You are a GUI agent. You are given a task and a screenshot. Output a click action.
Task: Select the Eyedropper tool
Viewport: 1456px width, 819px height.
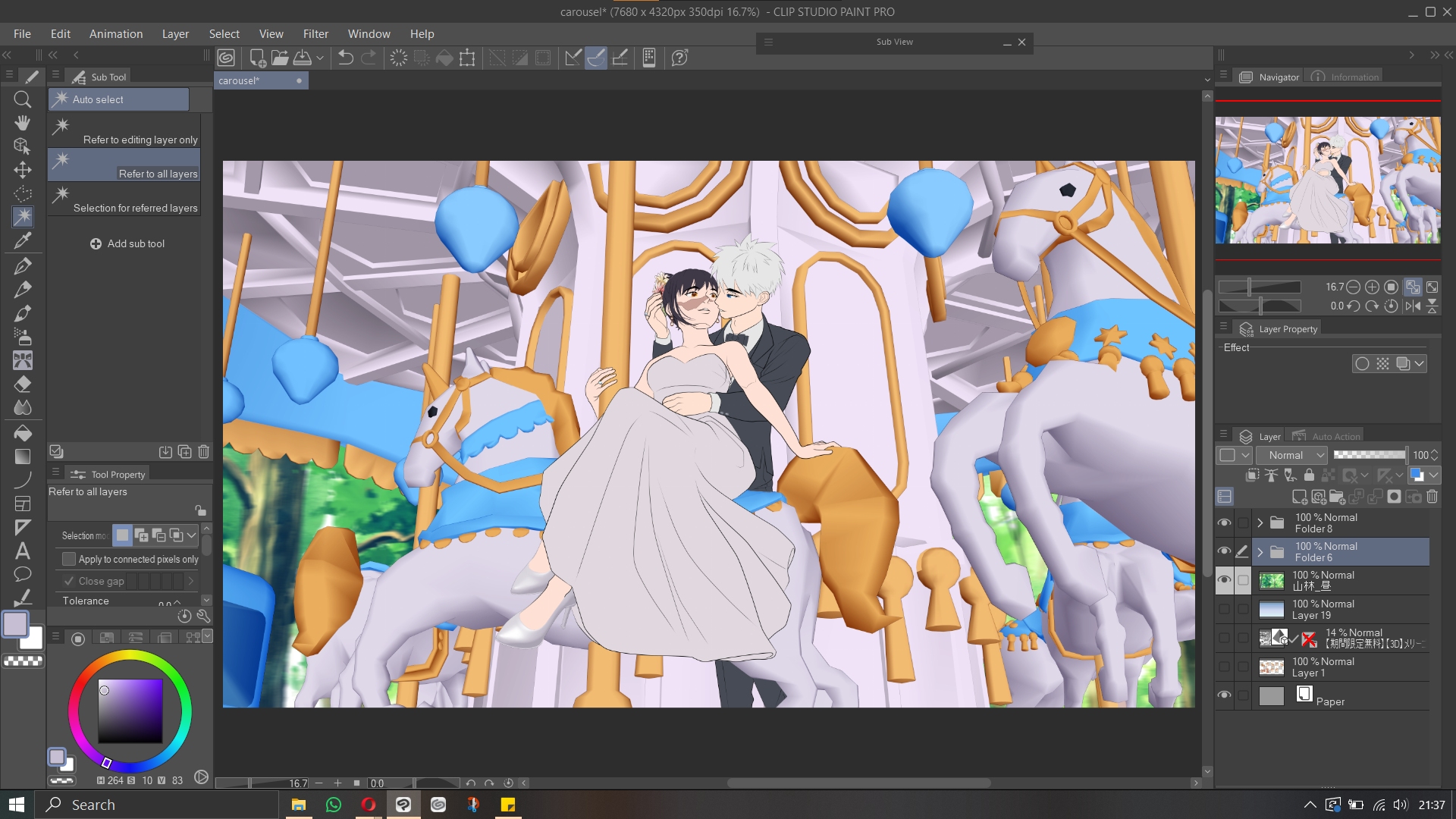pos(23,241)
